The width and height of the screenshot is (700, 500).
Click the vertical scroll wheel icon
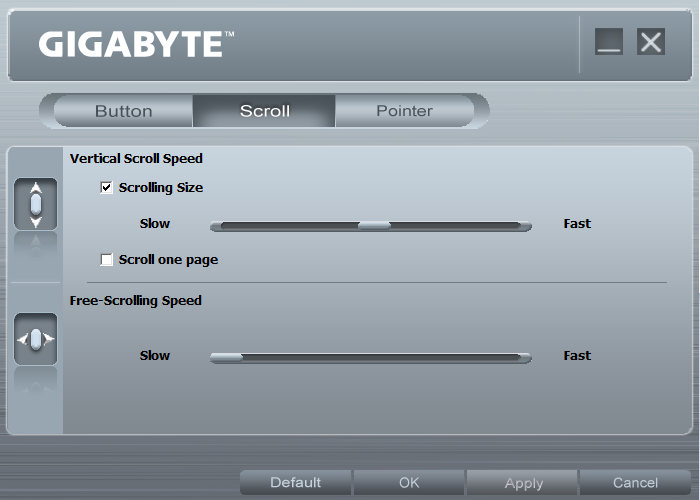36,204
